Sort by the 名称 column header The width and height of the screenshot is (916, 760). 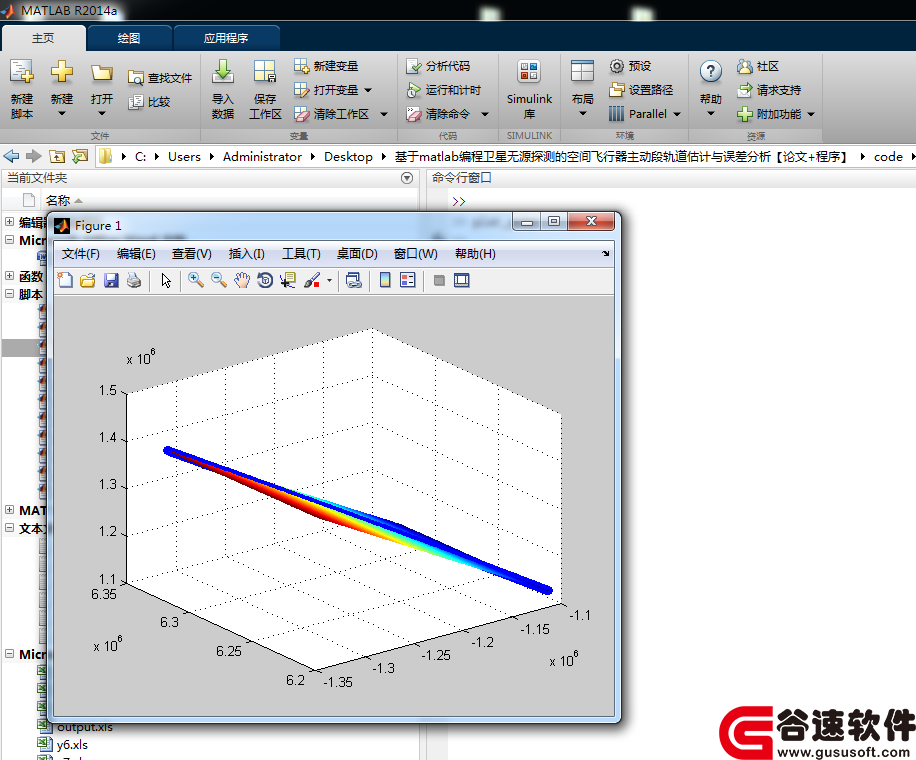click(x=58, y=200)
